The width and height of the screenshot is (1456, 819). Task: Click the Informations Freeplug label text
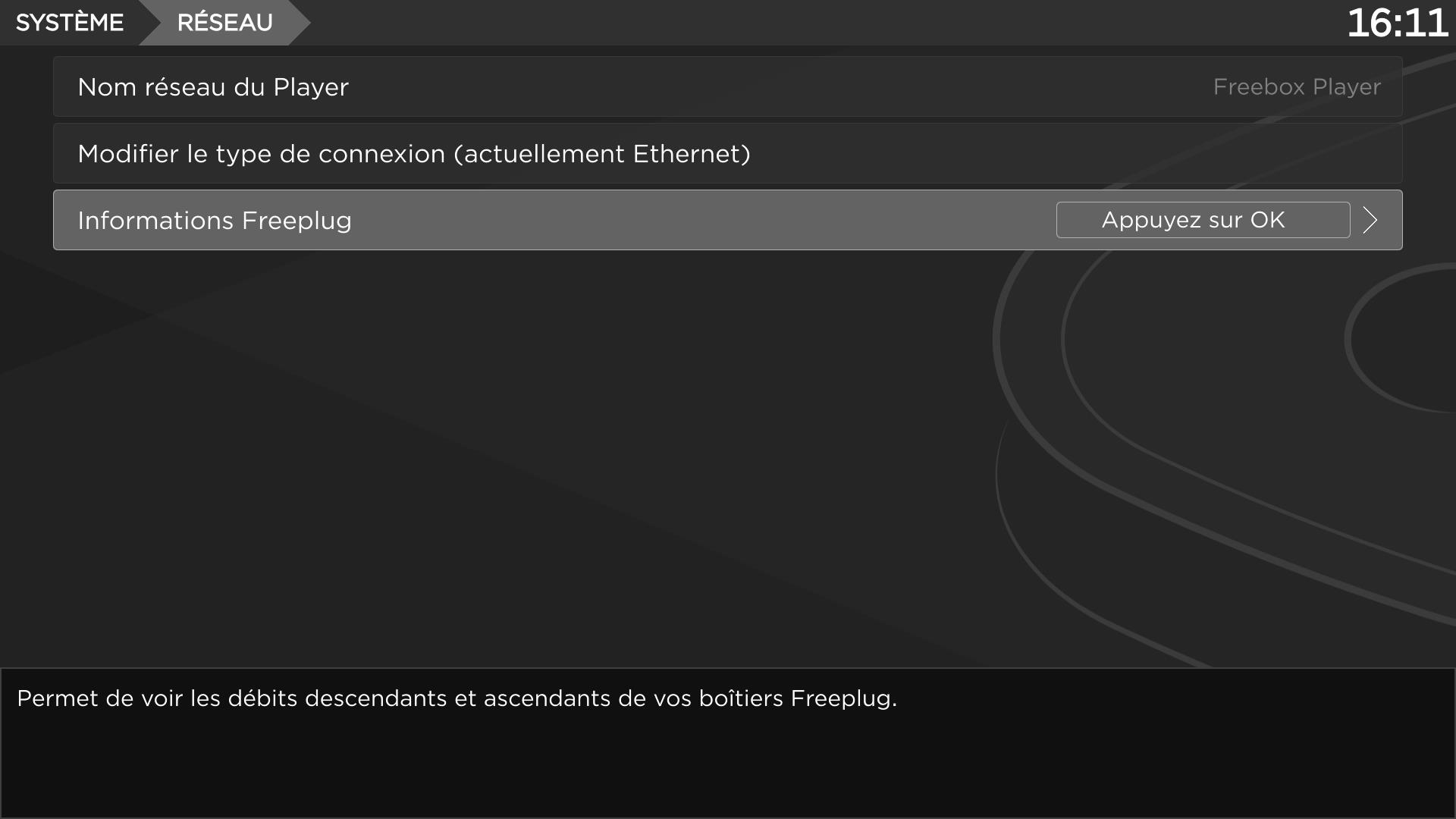[x=215, y=221]
